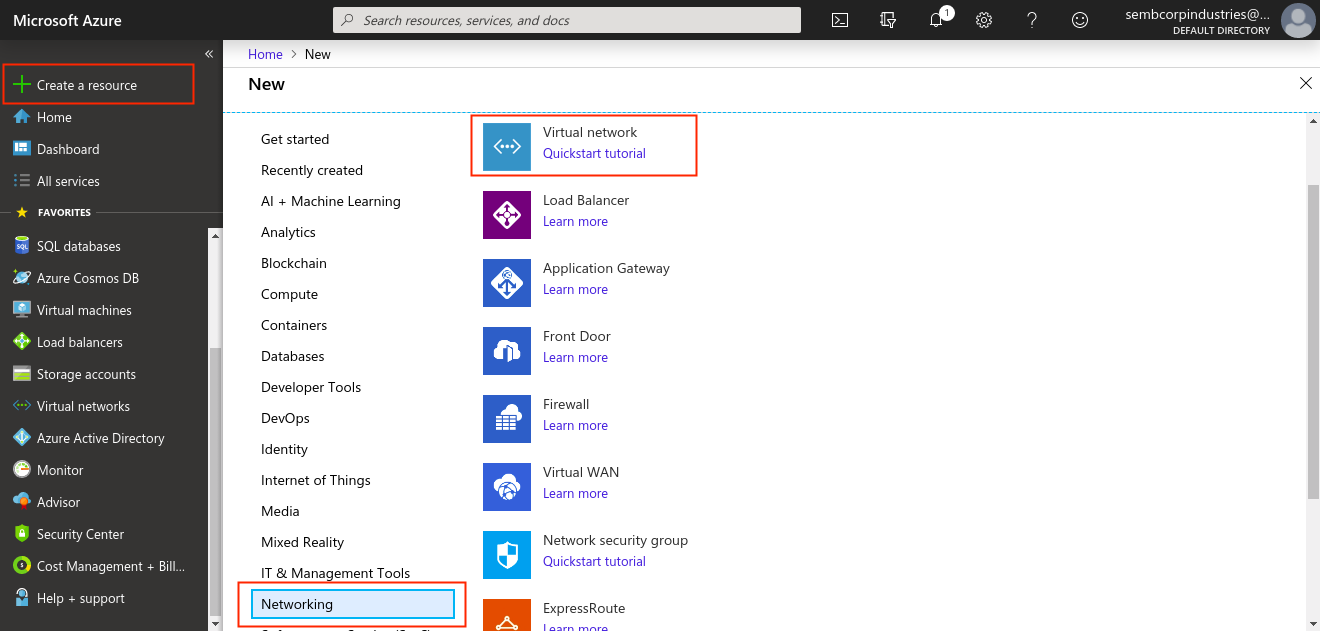This screenshot has height=631, width=1320.
Task: Select the Analytics category
Action: [x=288, y=232]
